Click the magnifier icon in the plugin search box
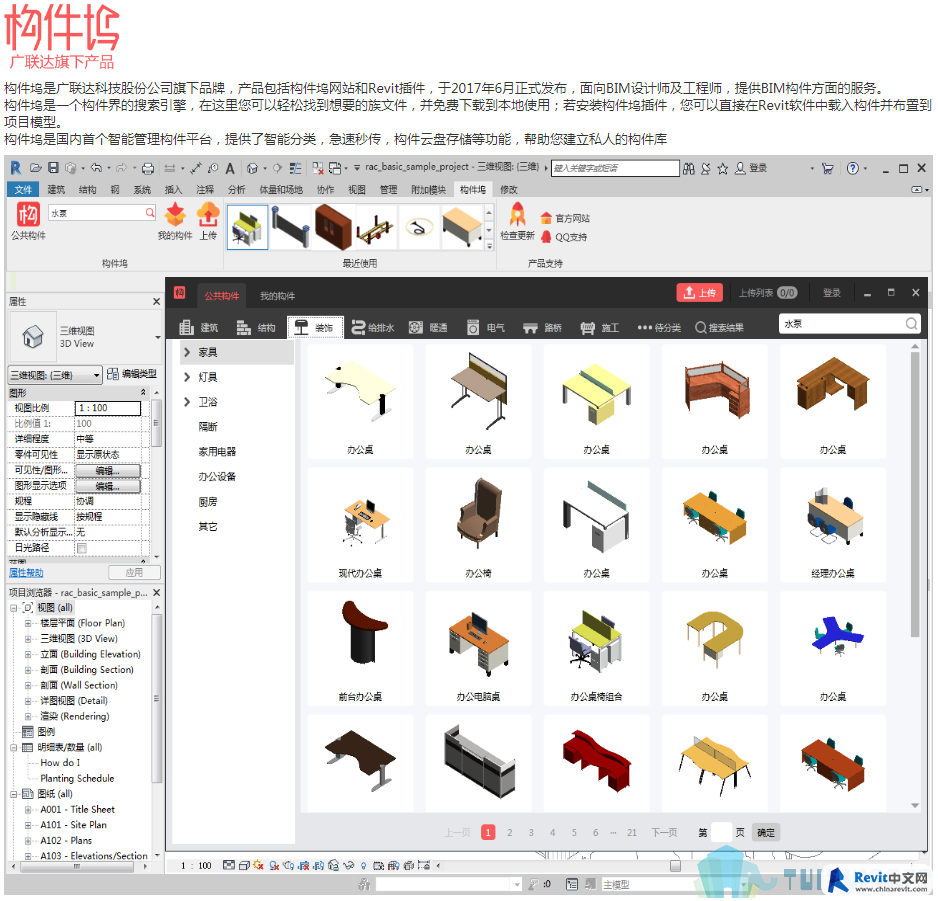The height and width of the screenshot is (901, 938). point(911,324)
